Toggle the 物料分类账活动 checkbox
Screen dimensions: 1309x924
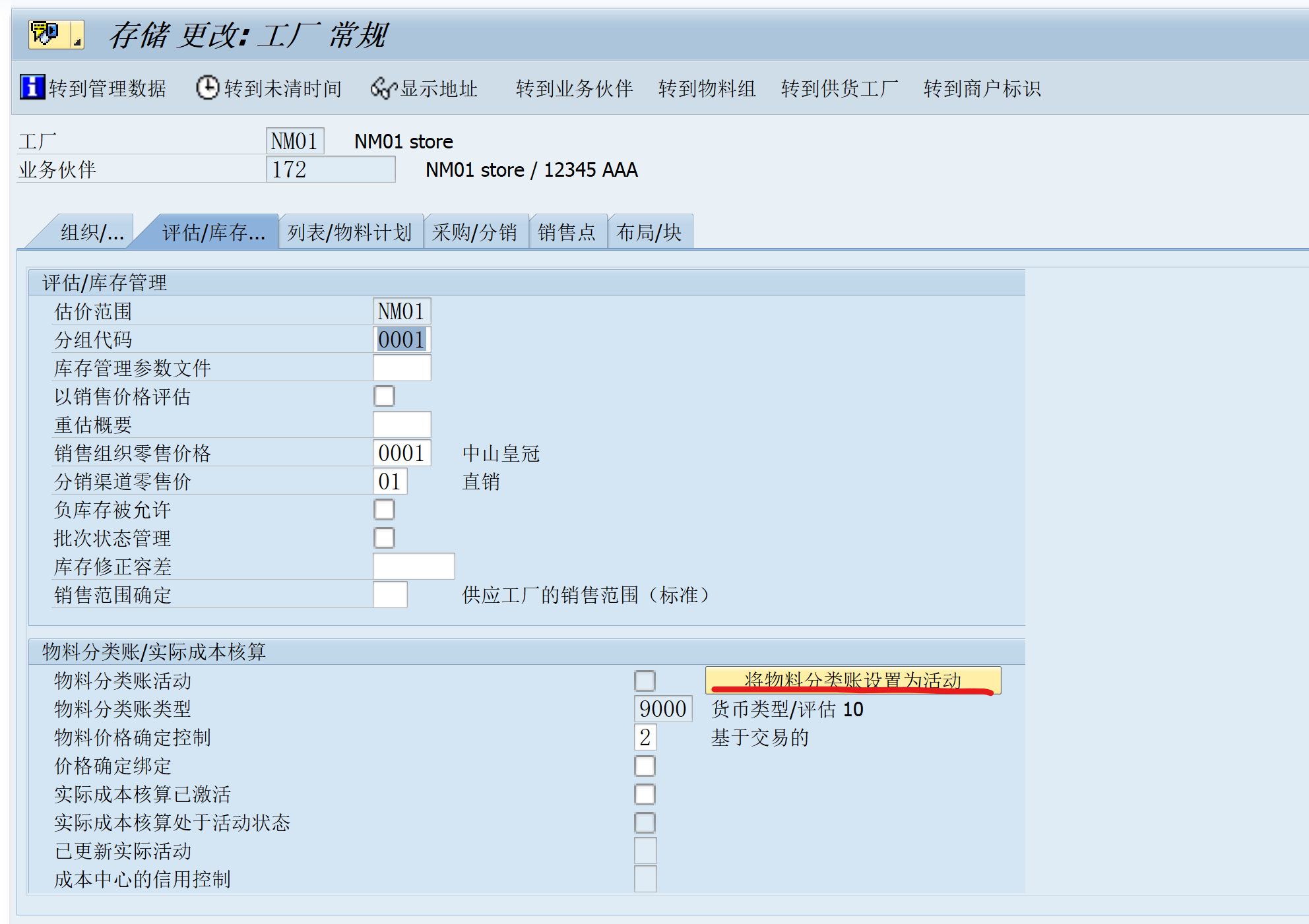pyautogui.click(x=645, y=681)
